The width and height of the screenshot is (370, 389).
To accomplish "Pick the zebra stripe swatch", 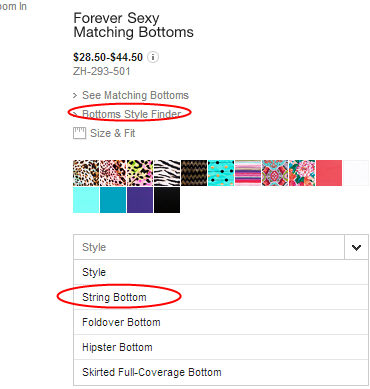I will (x=167, y=173).
